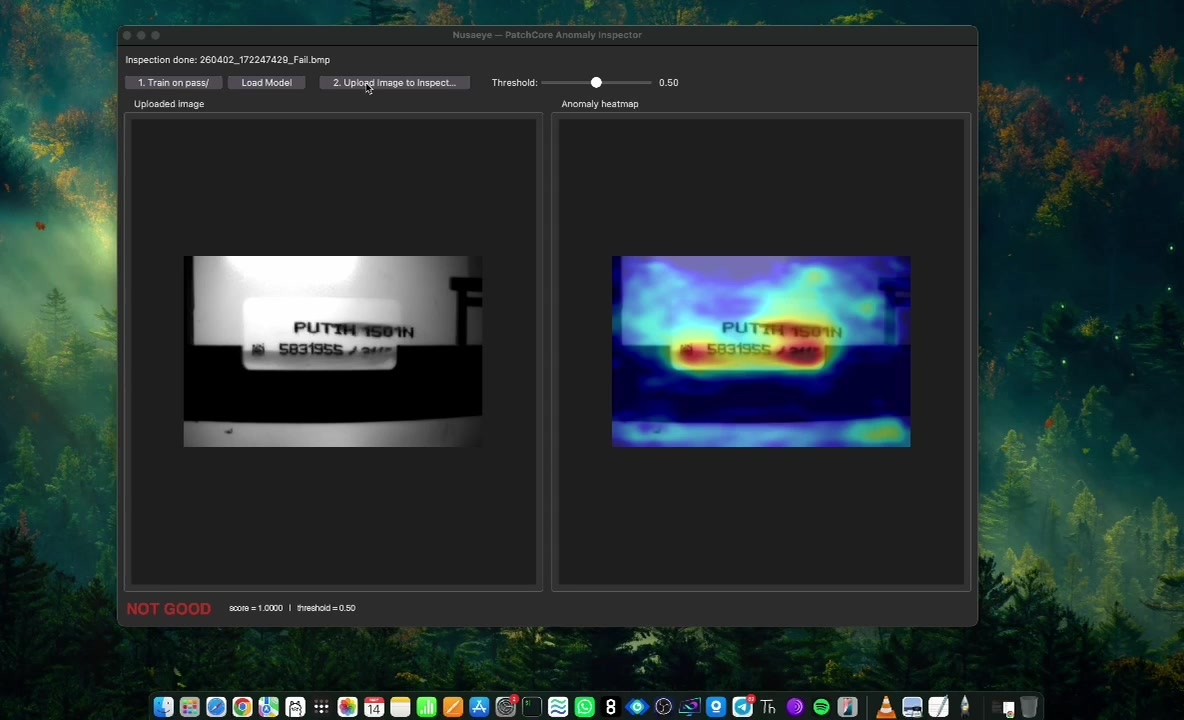This screenshot has height=720, width=1184.
Task: Click the anomaly heatmap image
Action: (761, 351)
